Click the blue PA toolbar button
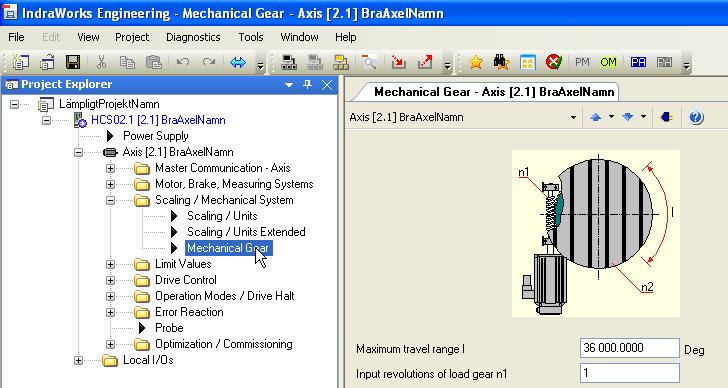 (x=638, y=62)
